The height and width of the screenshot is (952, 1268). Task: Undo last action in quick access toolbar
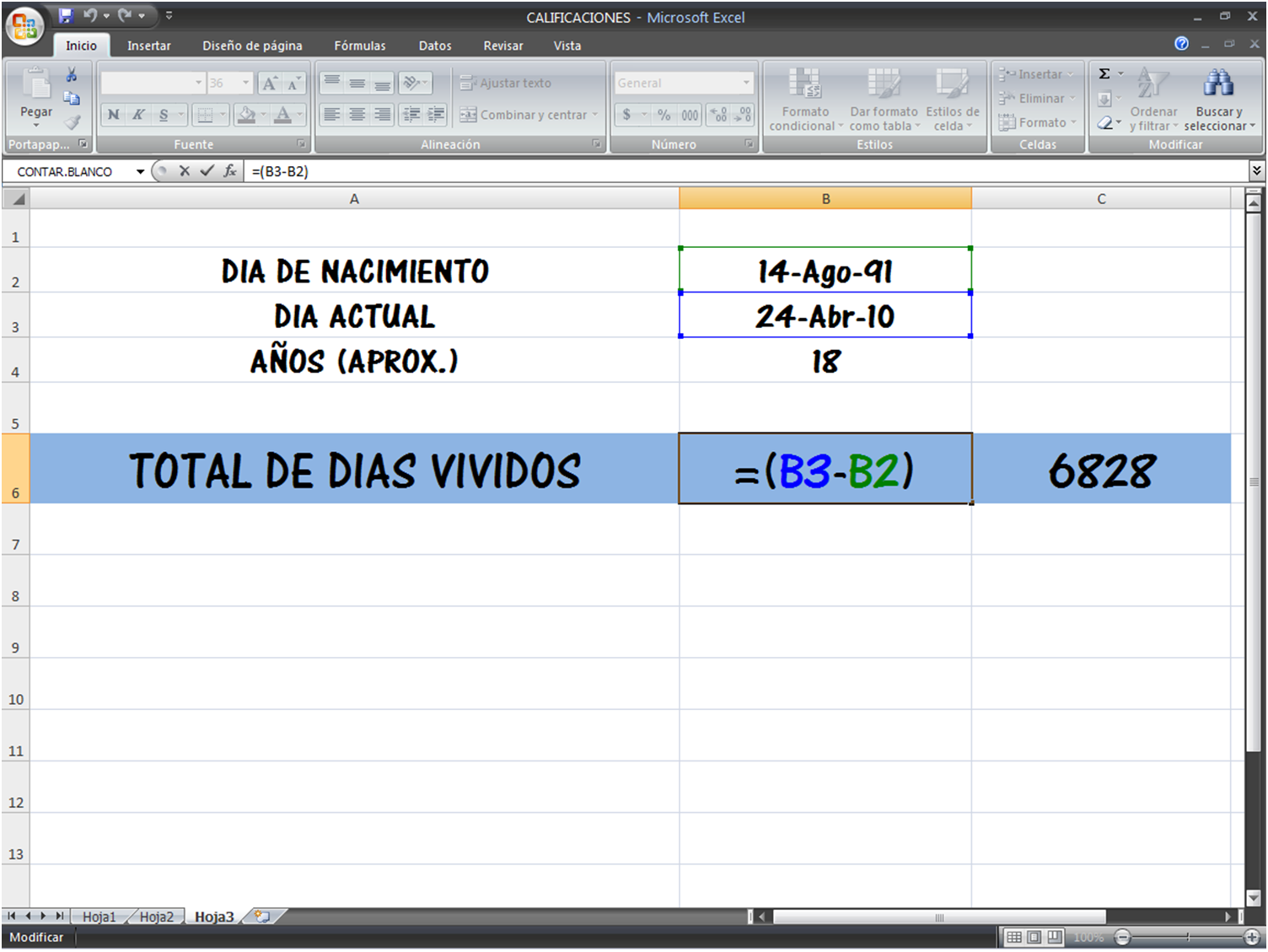pyautogui.click(x=89, y=15)
